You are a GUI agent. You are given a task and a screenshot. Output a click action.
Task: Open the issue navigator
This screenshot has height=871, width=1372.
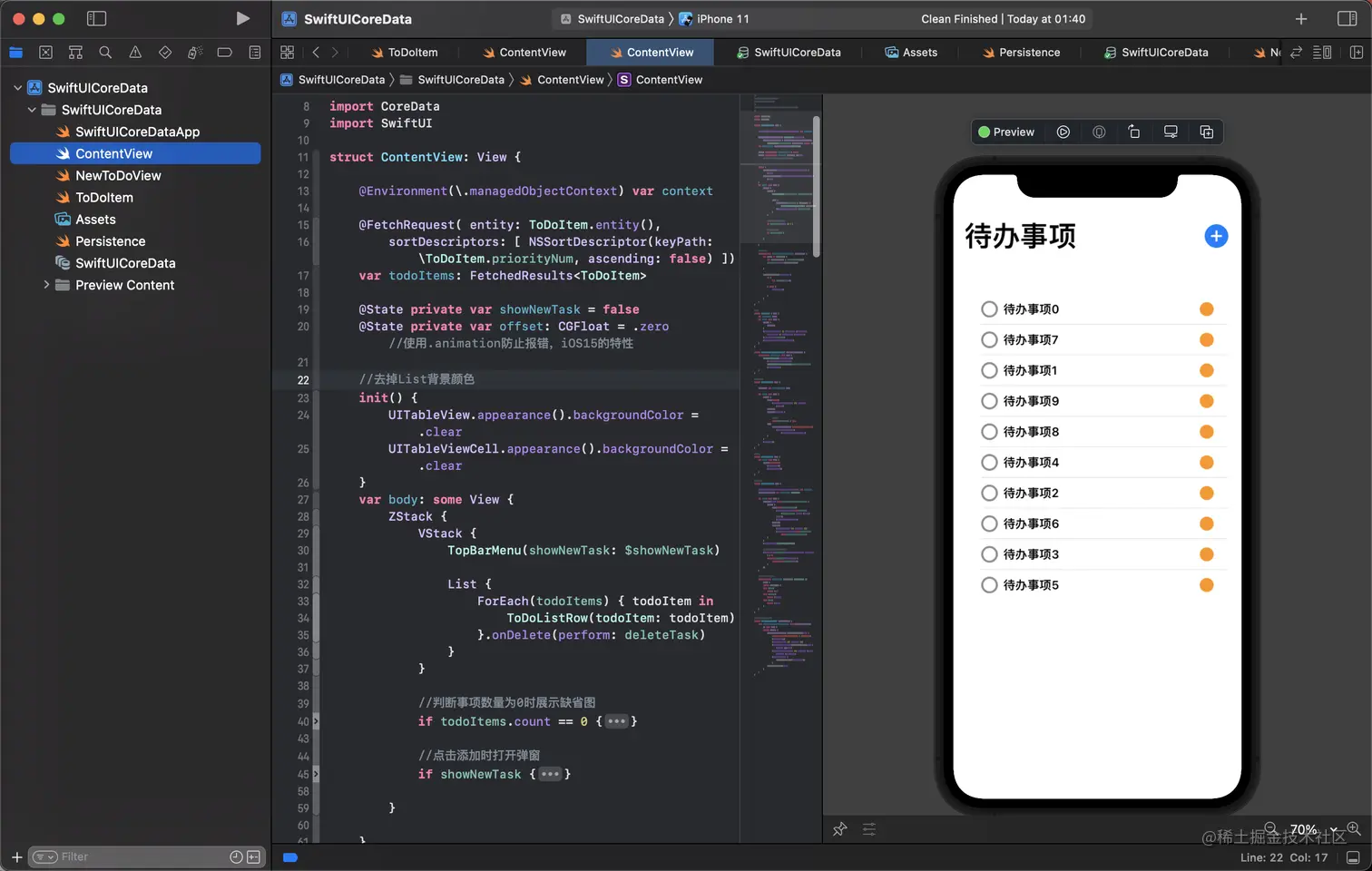pos(135,53)
